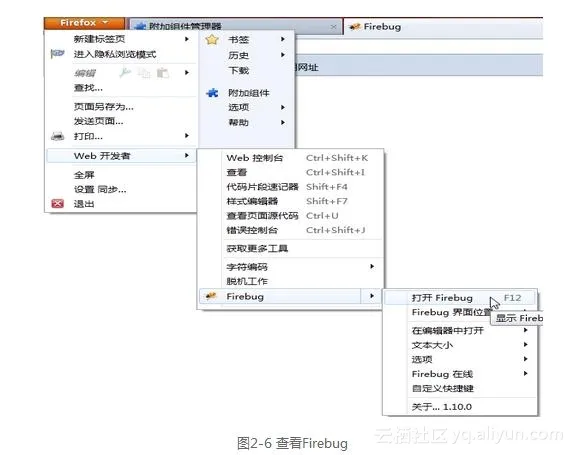Image resolution: width=574 pixels, height=455 pixels.
Task: Select 代码片段速记器
Action: point(291,187)
